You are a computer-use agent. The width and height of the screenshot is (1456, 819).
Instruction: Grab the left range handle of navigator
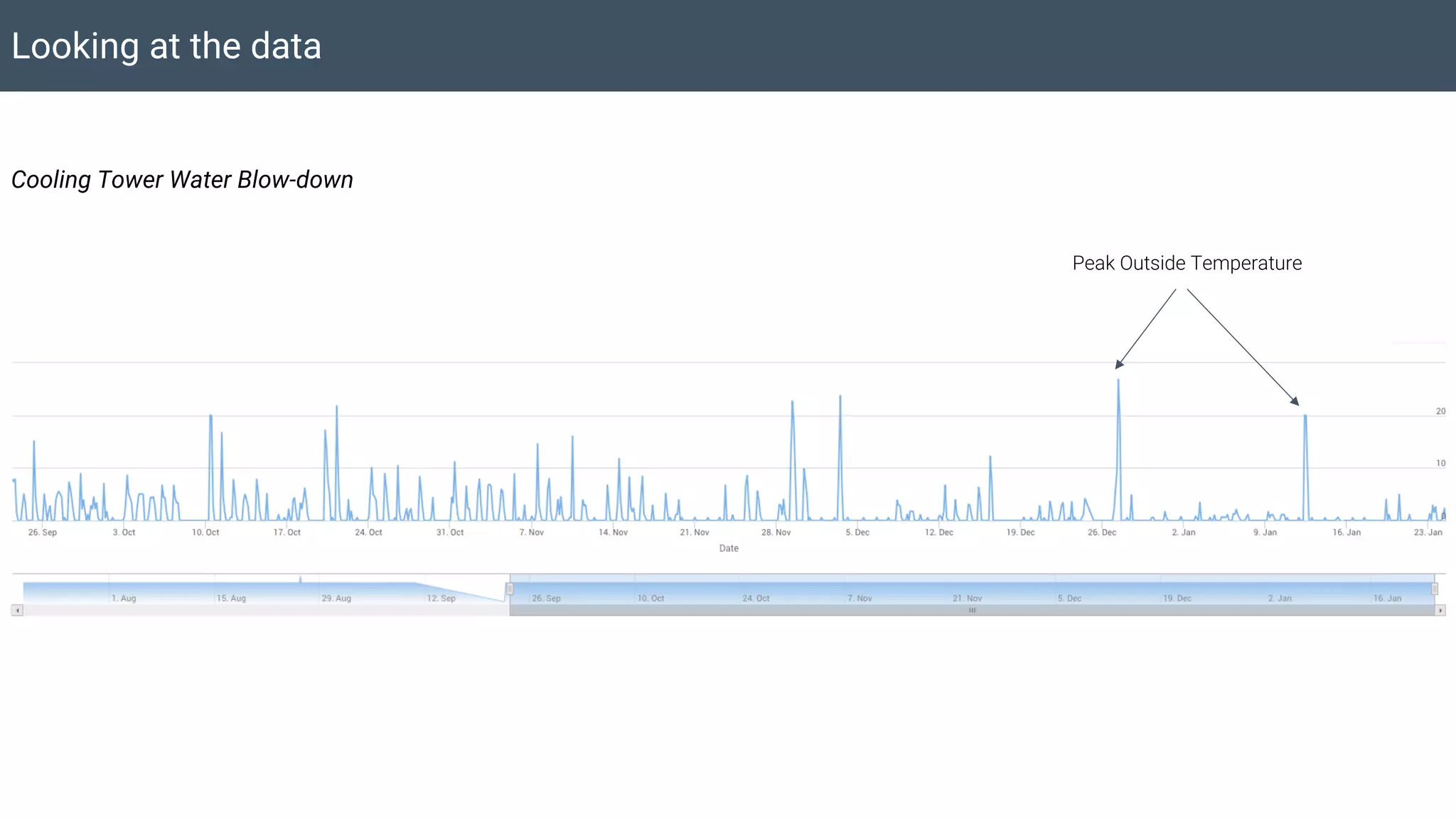pos(510,589)
